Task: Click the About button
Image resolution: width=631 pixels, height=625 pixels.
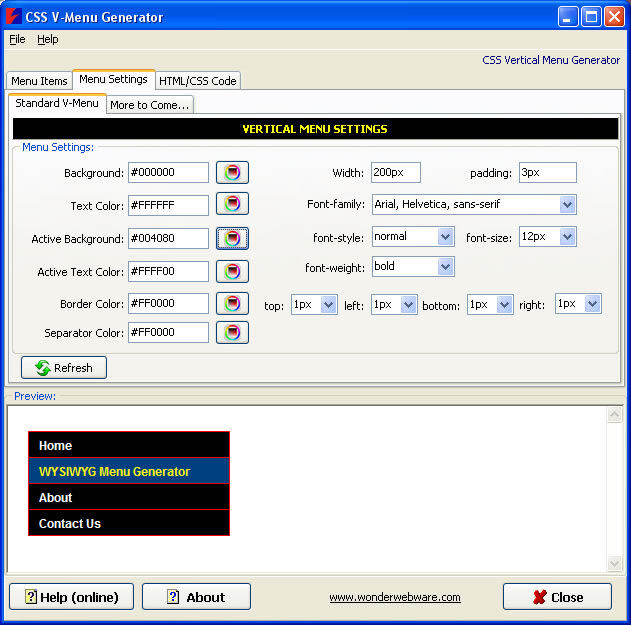Action: [x=196, y=597]
